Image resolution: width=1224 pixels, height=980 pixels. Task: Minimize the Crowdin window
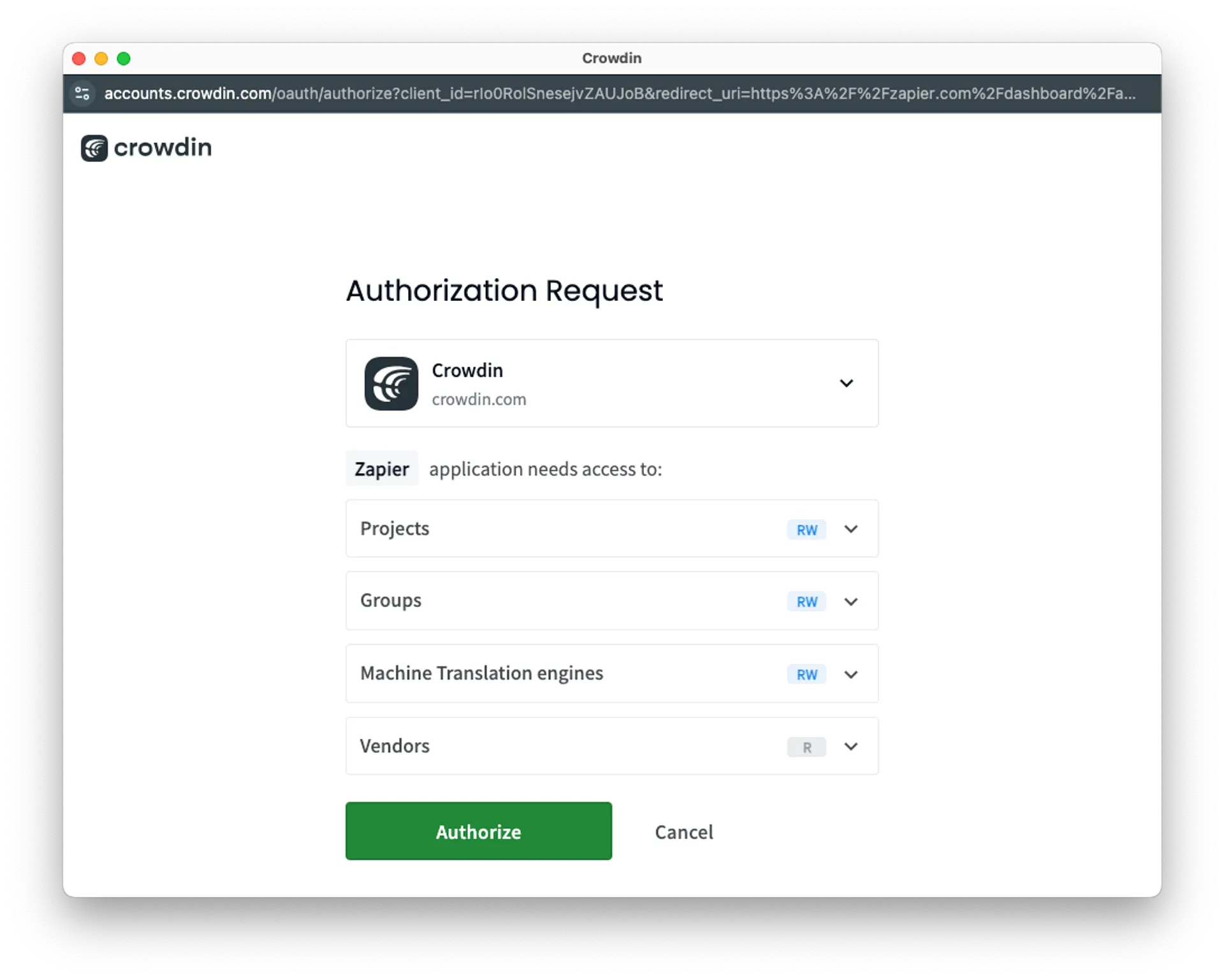point(101,59)
